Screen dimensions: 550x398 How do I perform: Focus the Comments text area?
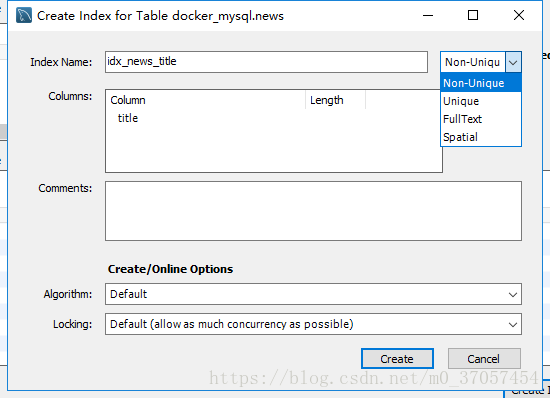point(313,211)
